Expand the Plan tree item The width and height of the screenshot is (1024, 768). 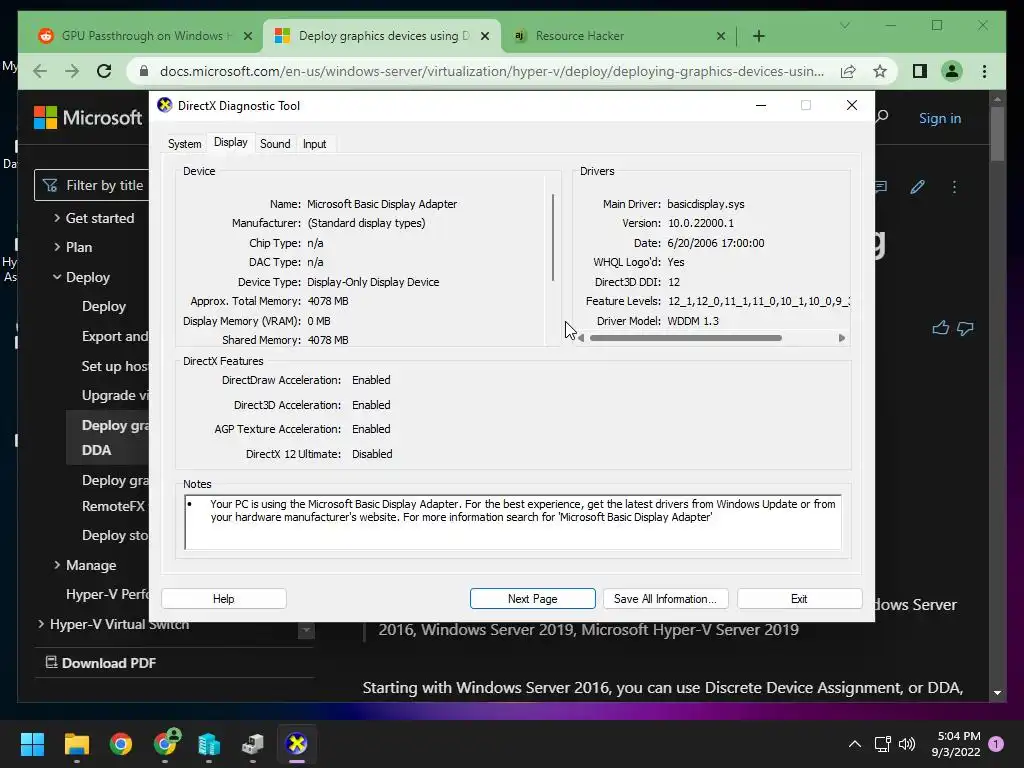tap(57, 247)
